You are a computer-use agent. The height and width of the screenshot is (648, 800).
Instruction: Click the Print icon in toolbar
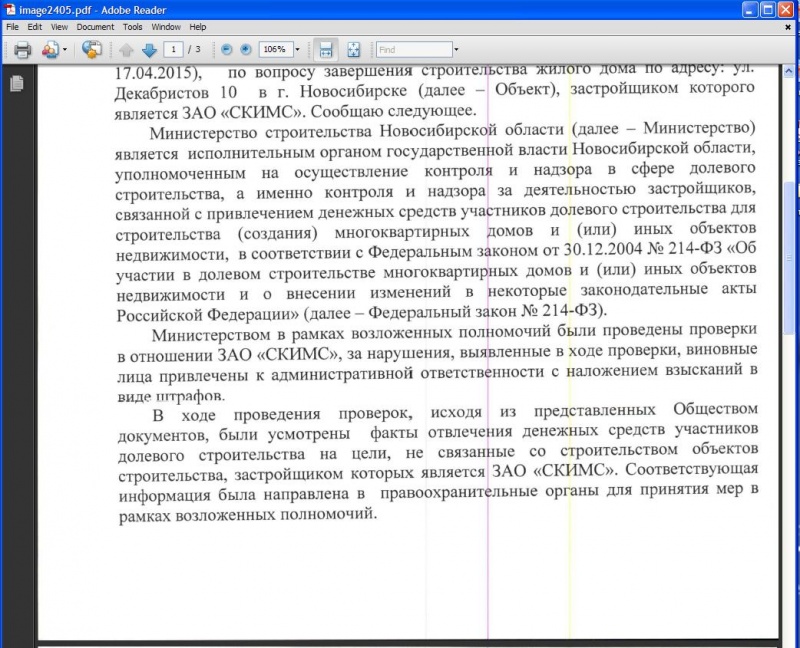pos(21,49)
